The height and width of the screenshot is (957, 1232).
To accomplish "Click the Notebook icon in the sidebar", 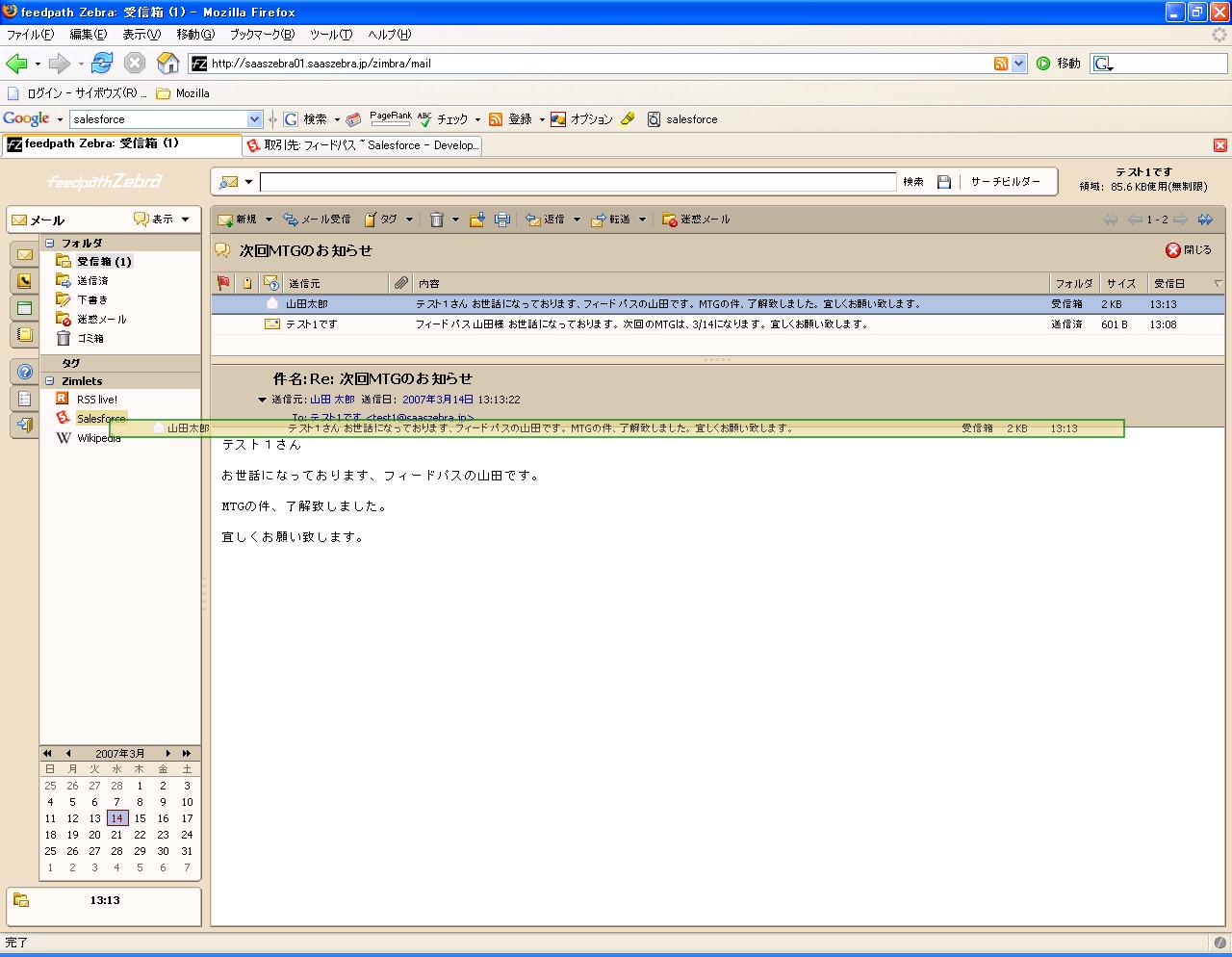I will pyautogui.click(x=24, y=335).
